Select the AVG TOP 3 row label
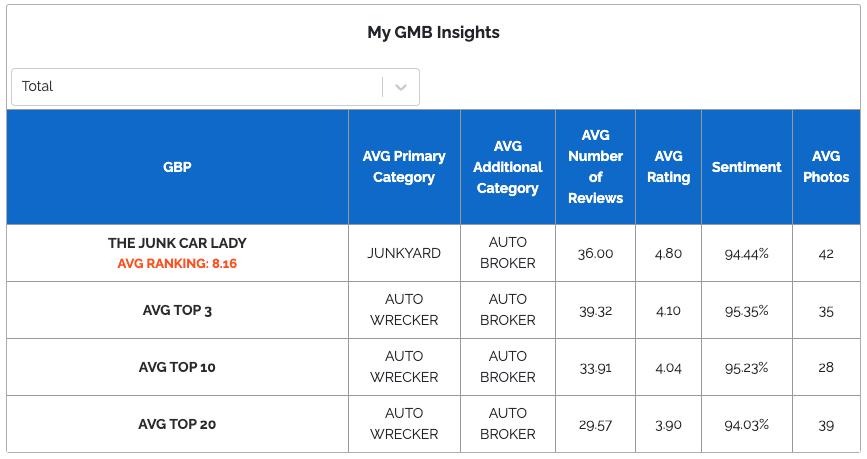 177,311
